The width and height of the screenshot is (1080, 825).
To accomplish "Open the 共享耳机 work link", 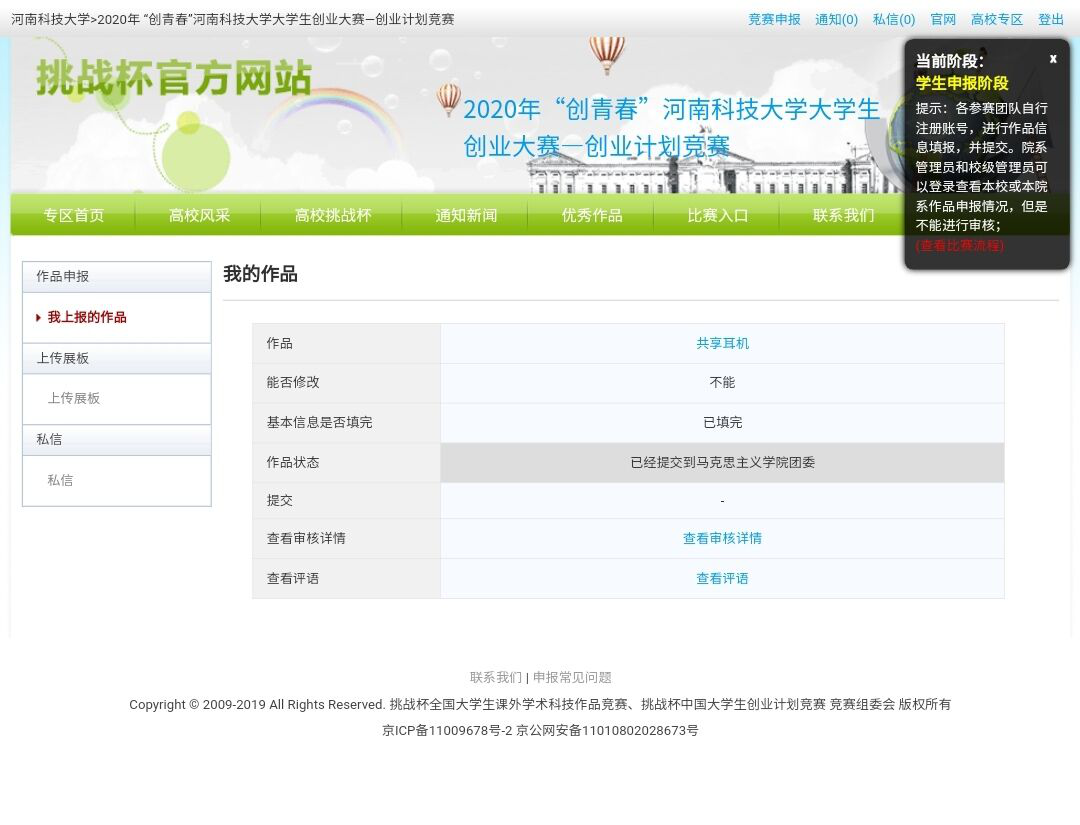I will (x=722, y=344).
